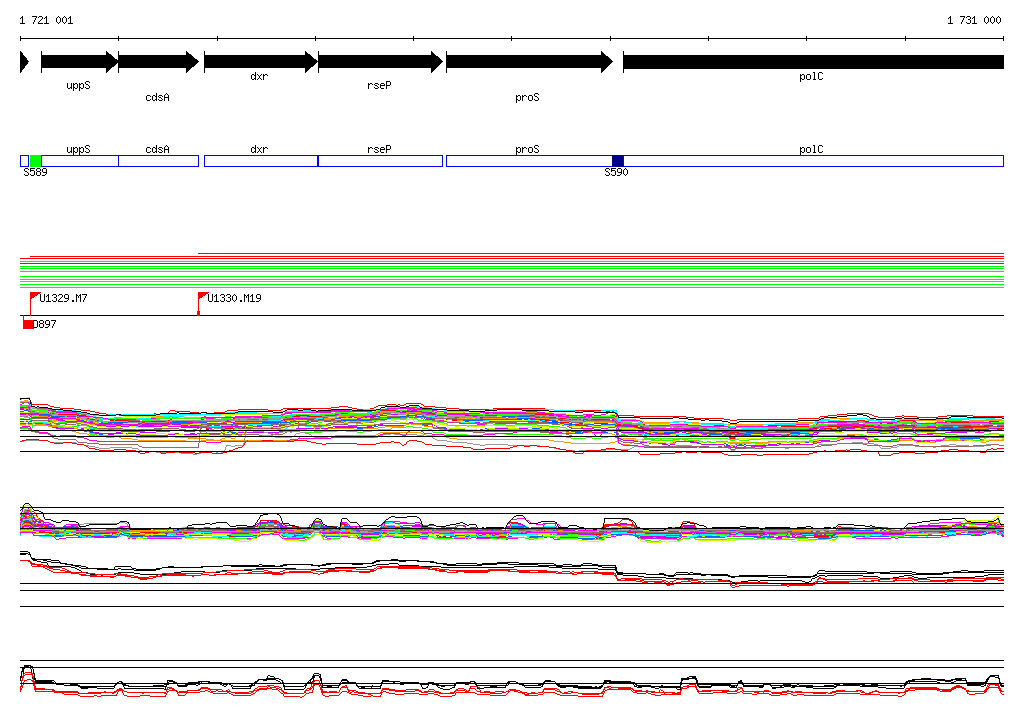Select the rseP black gene arrow
Screen dimensions: 1024x714
(380, 62)
